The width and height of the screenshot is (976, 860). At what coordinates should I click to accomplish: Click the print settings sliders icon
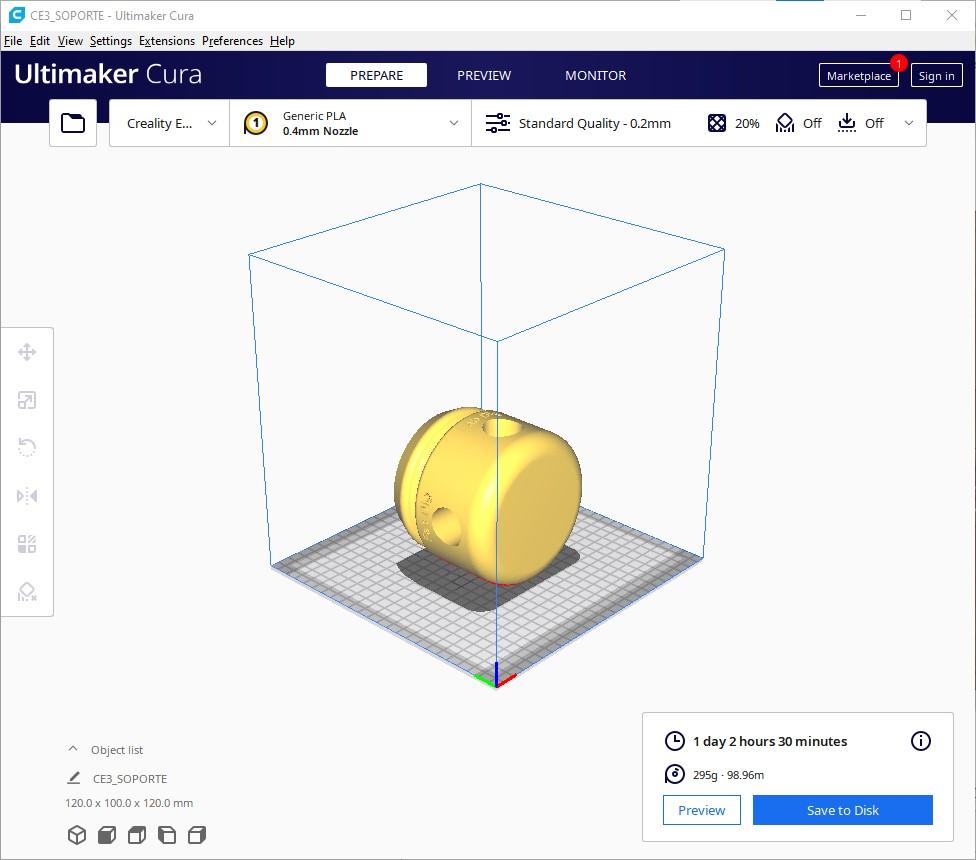click(497, 123)
